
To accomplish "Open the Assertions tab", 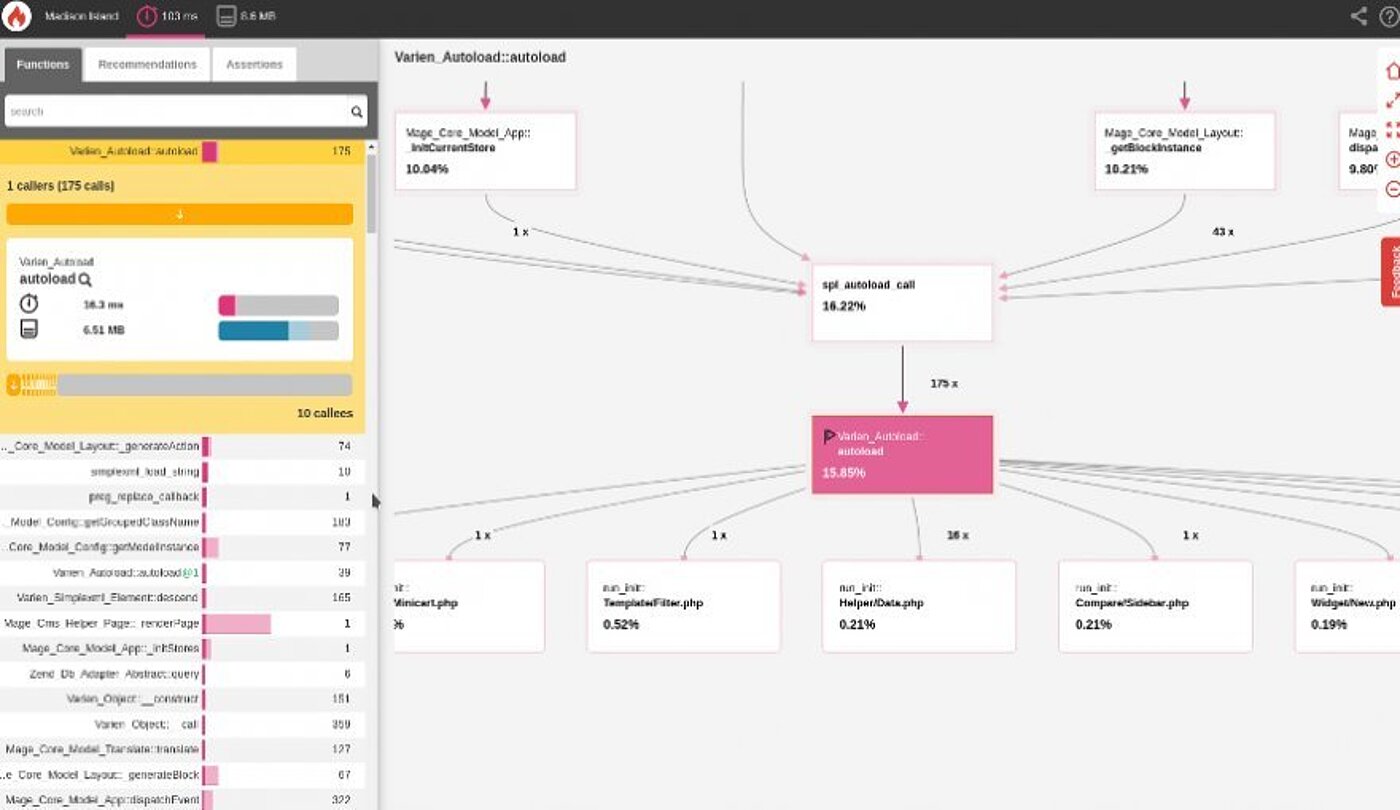I will [254, 64].
